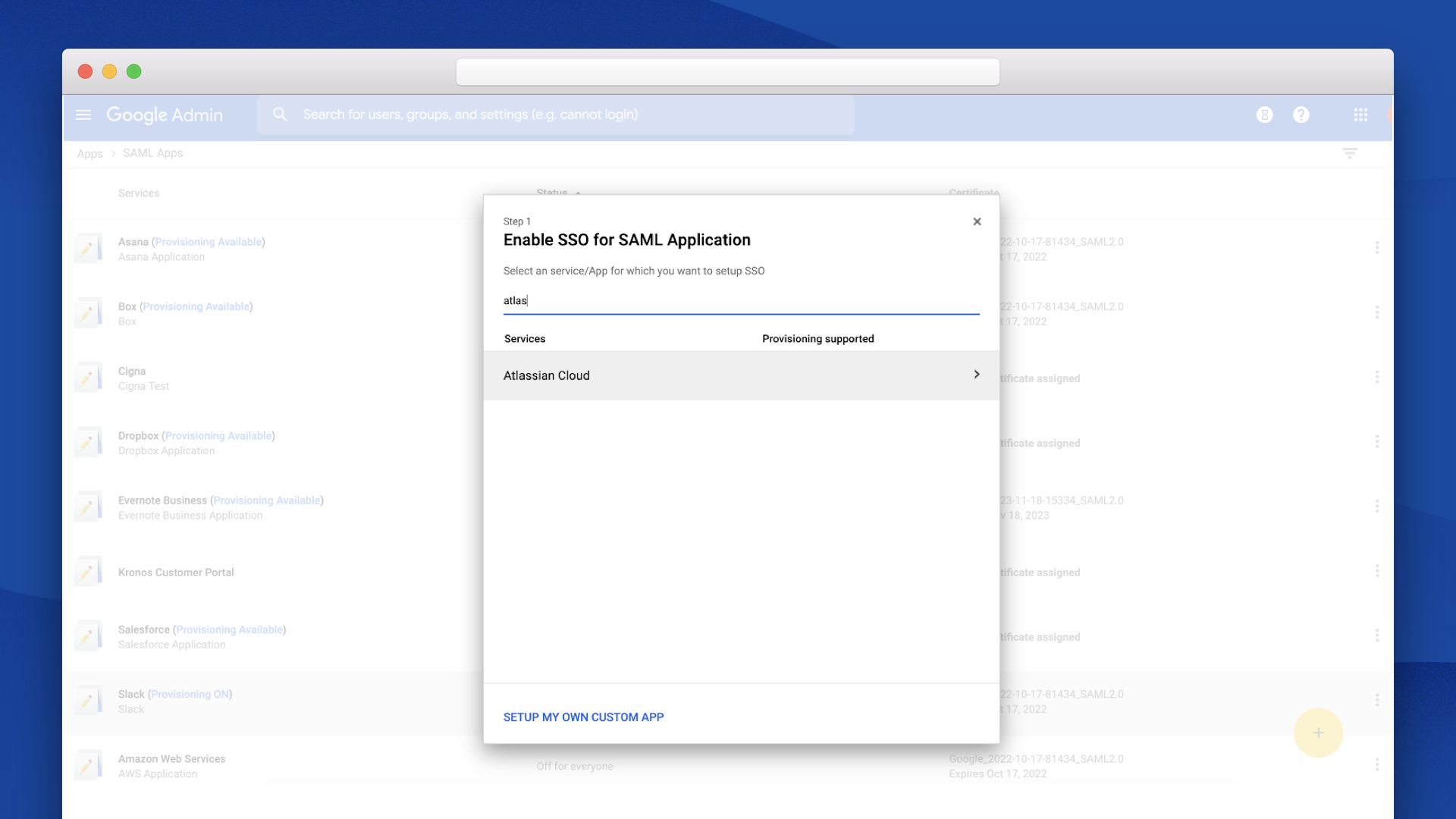
Task: Click the yellow macOS minimize button
Action: point(109,71)
